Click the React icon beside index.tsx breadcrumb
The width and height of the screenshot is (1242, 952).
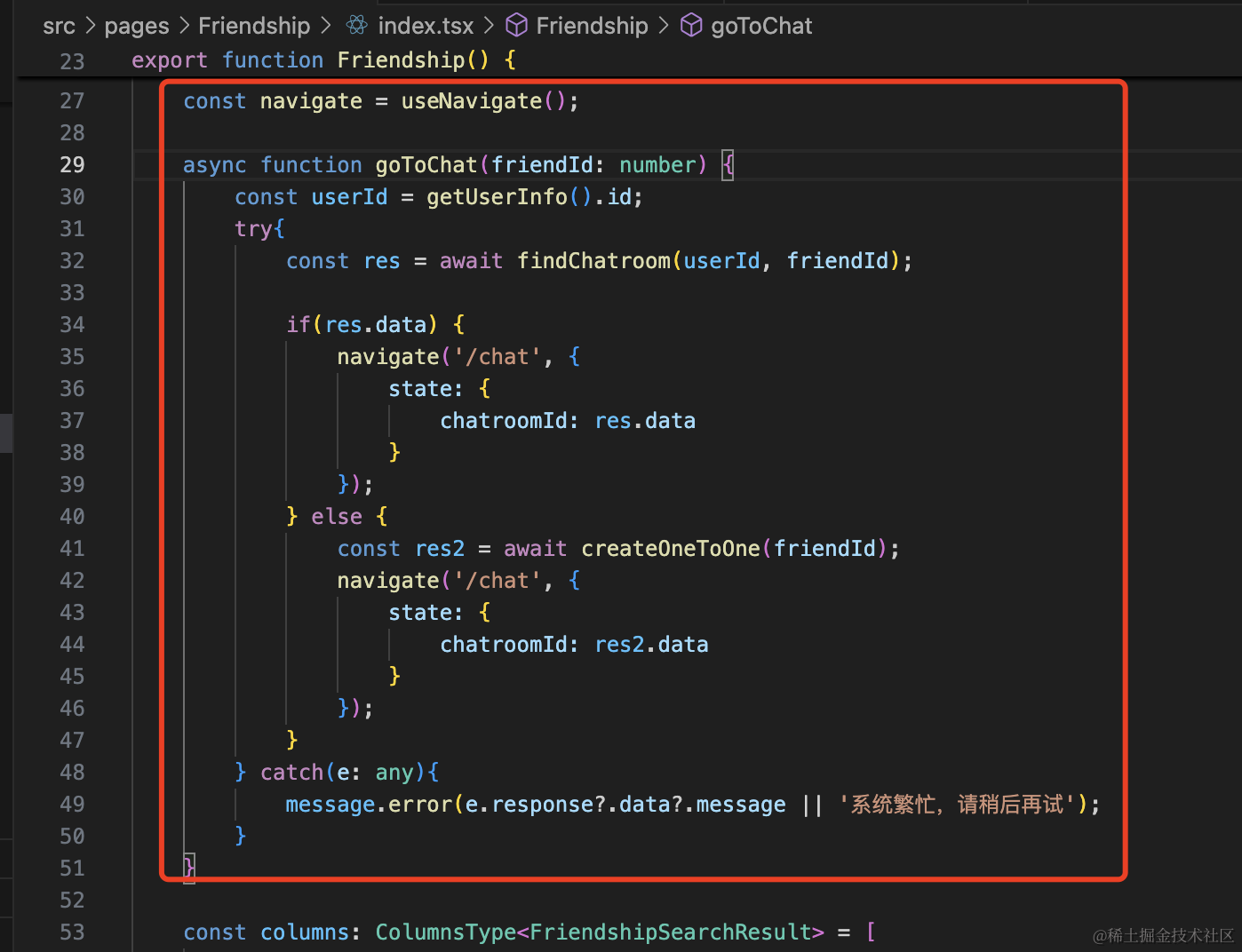click(x=357, y=26)
